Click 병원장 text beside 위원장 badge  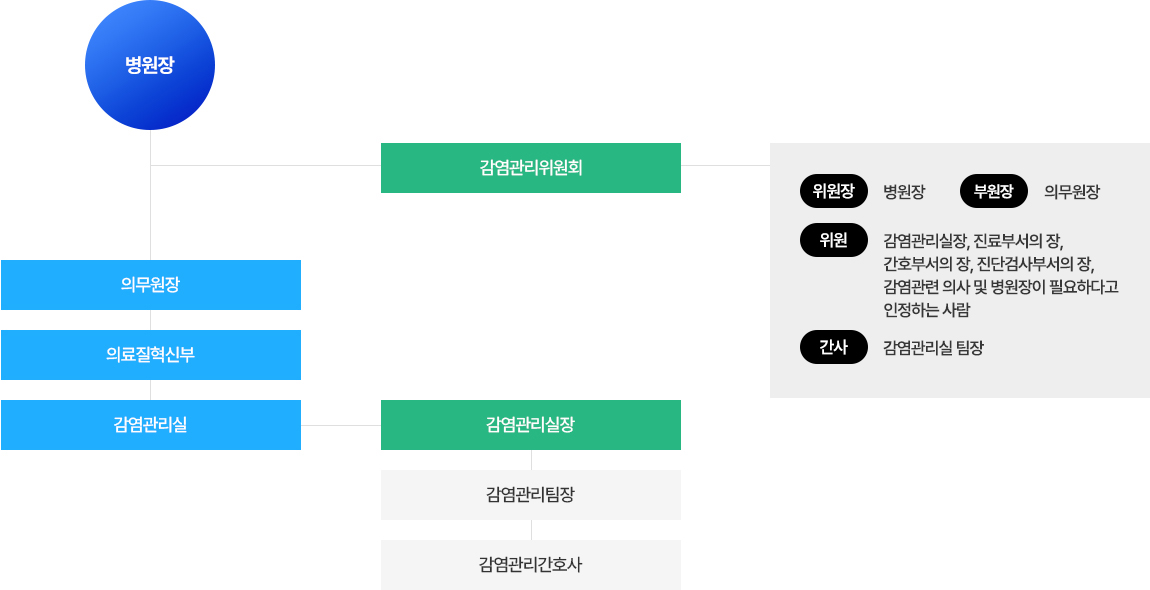click(904, 193)
